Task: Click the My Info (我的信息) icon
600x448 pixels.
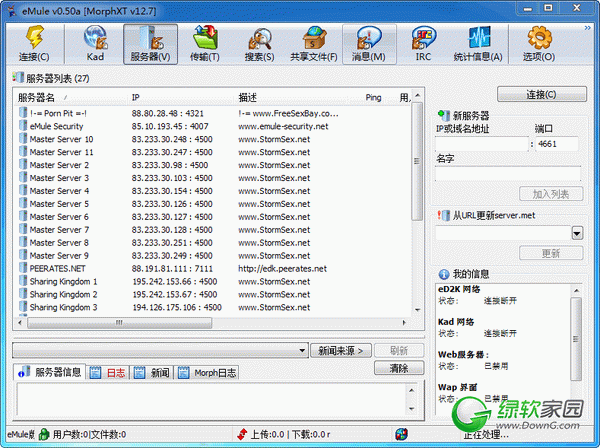Action: pos(444,274)
